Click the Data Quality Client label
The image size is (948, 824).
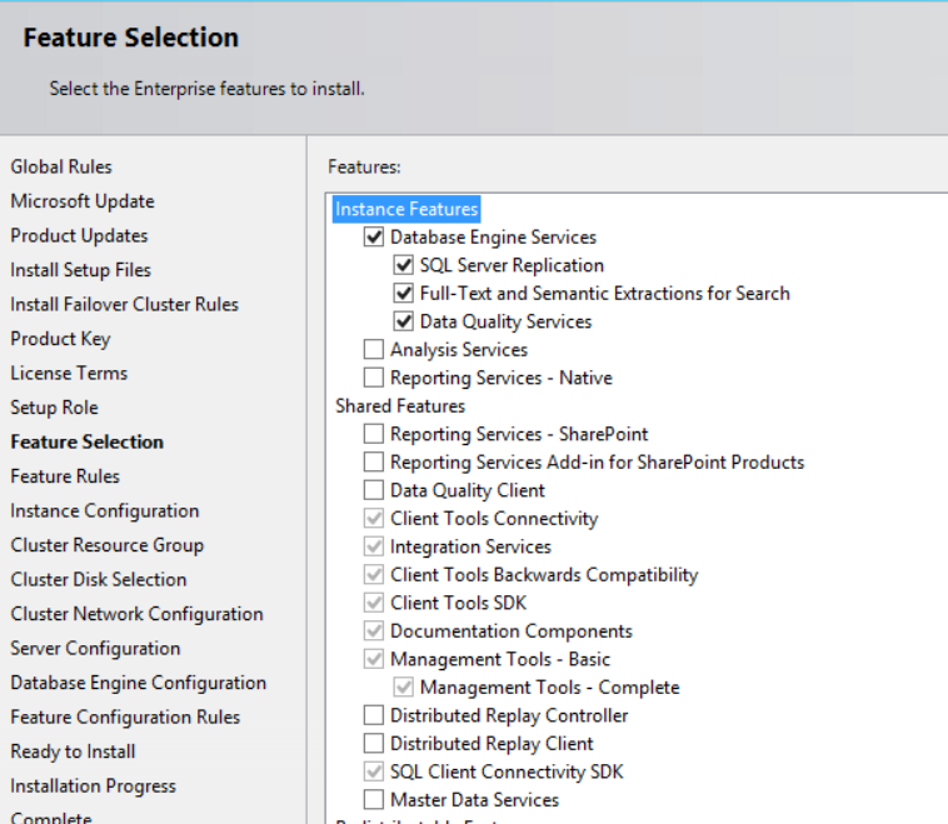tap(467, 491)
